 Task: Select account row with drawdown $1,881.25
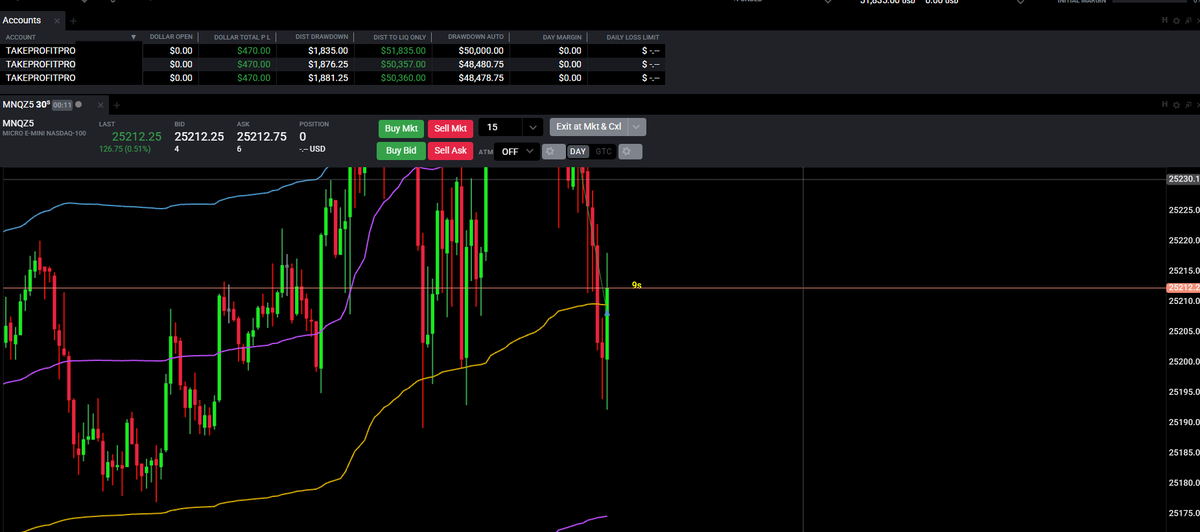[332, 78]
